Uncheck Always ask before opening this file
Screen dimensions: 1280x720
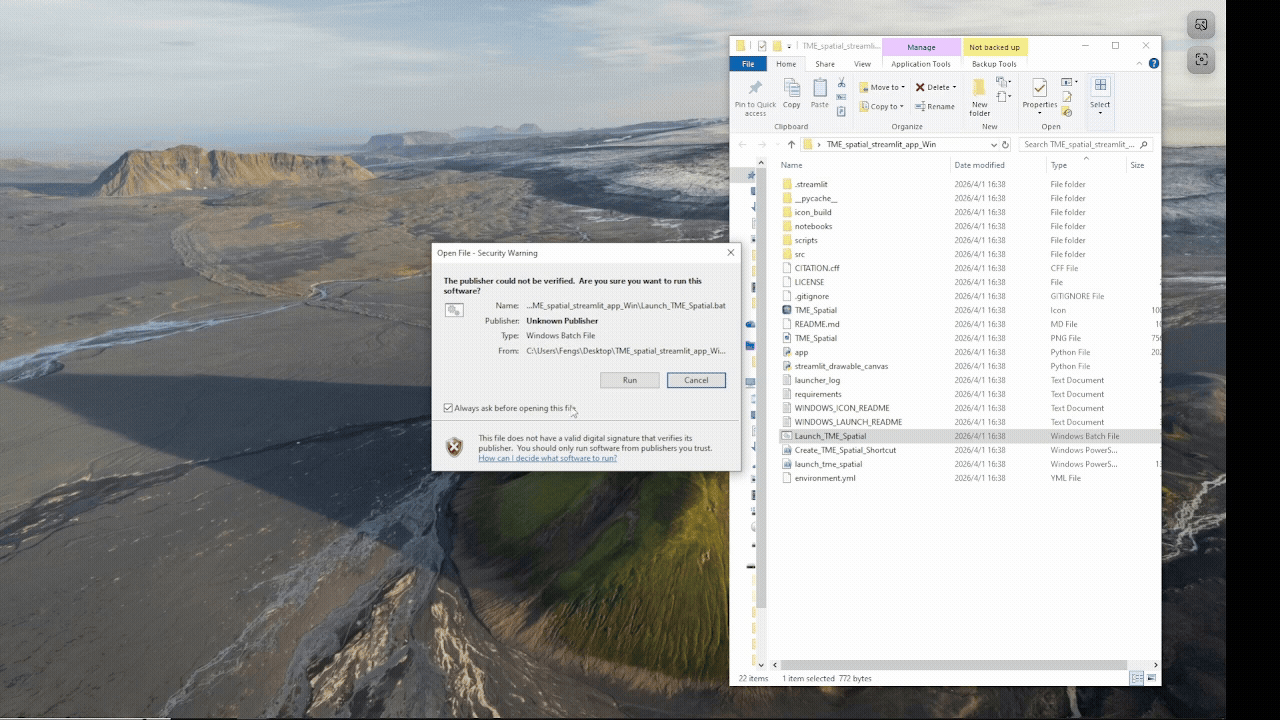[x=447, y=407]
